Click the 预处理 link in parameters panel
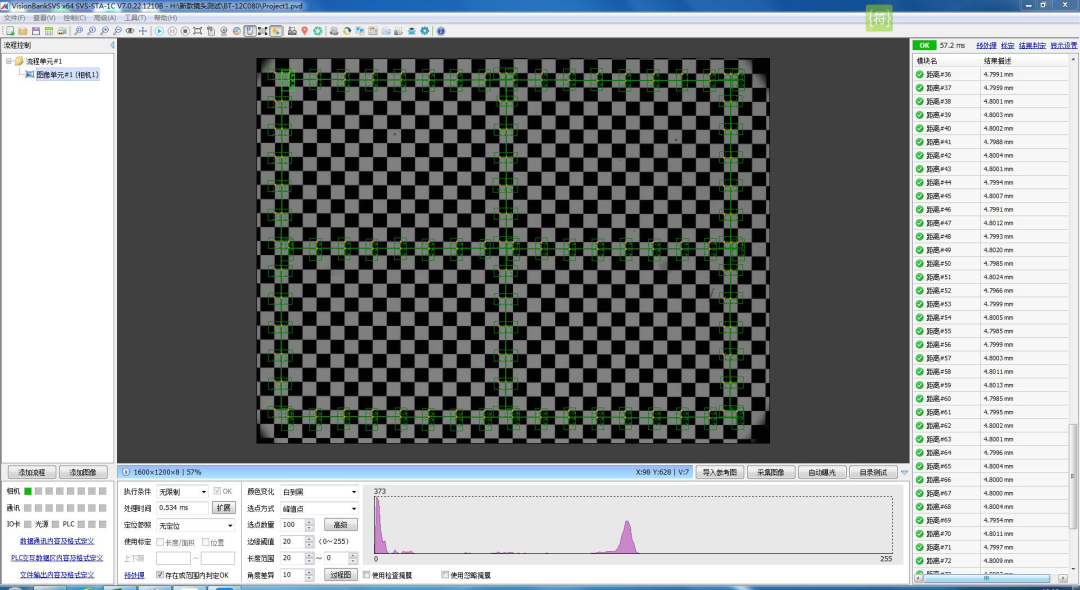This screenshot has height=590, width=1080. [134, 576]
